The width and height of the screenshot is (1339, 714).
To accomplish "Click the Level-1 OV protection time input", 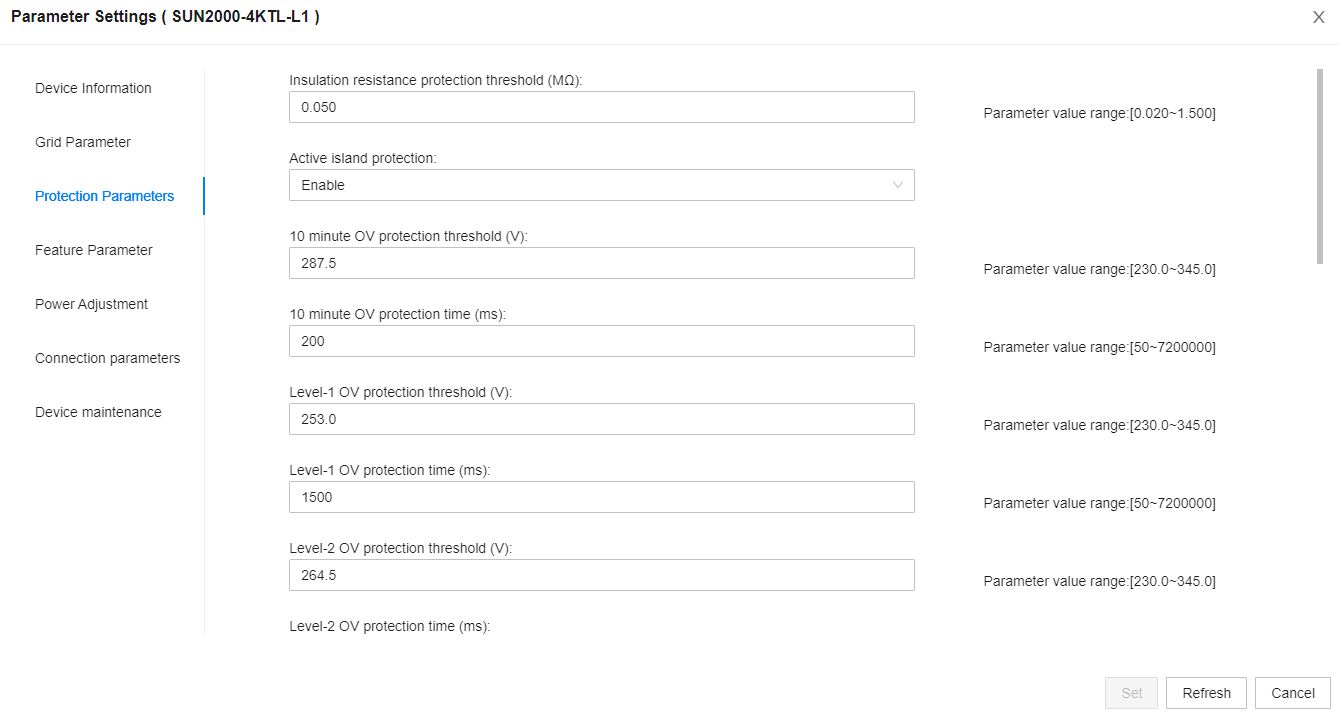I will pos(601,497).
